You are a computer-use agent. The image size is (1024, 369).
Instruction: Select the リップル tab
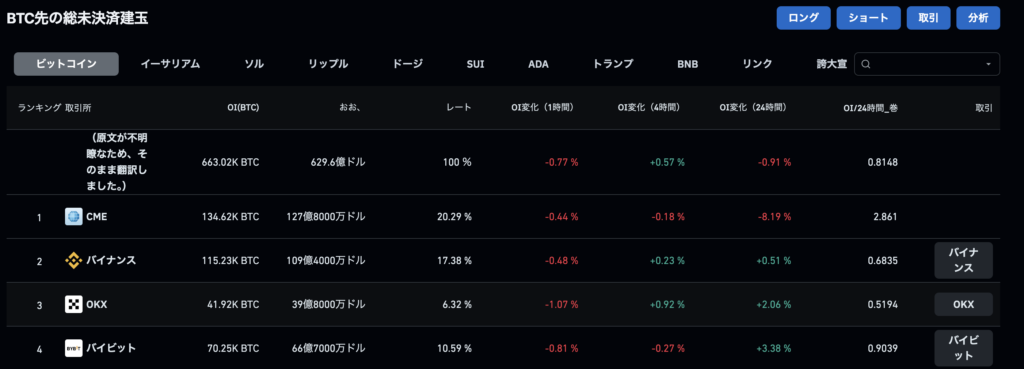(328, 64)
